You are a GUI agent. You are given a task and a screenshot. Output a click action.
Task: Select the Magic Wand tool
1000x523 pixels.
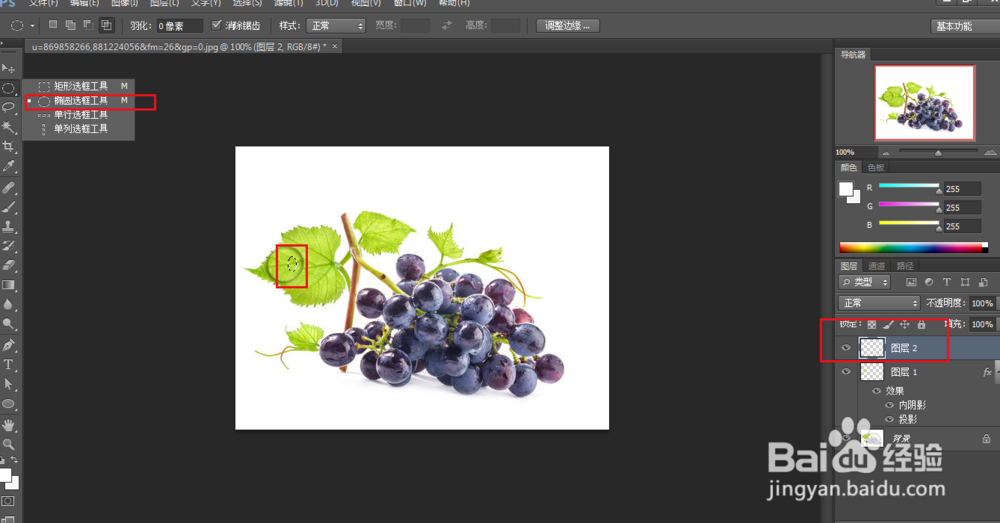coord(8,126)
